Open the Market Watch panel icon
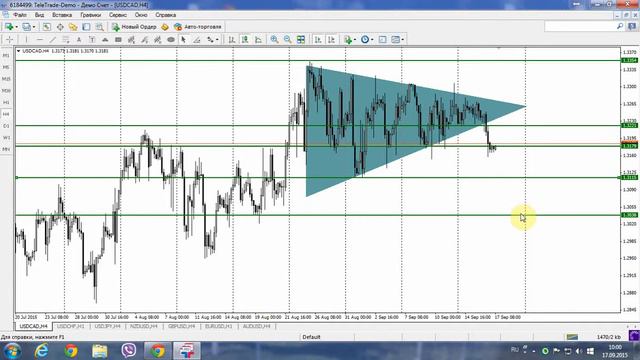The image size is (640, 360). point(47,27)
